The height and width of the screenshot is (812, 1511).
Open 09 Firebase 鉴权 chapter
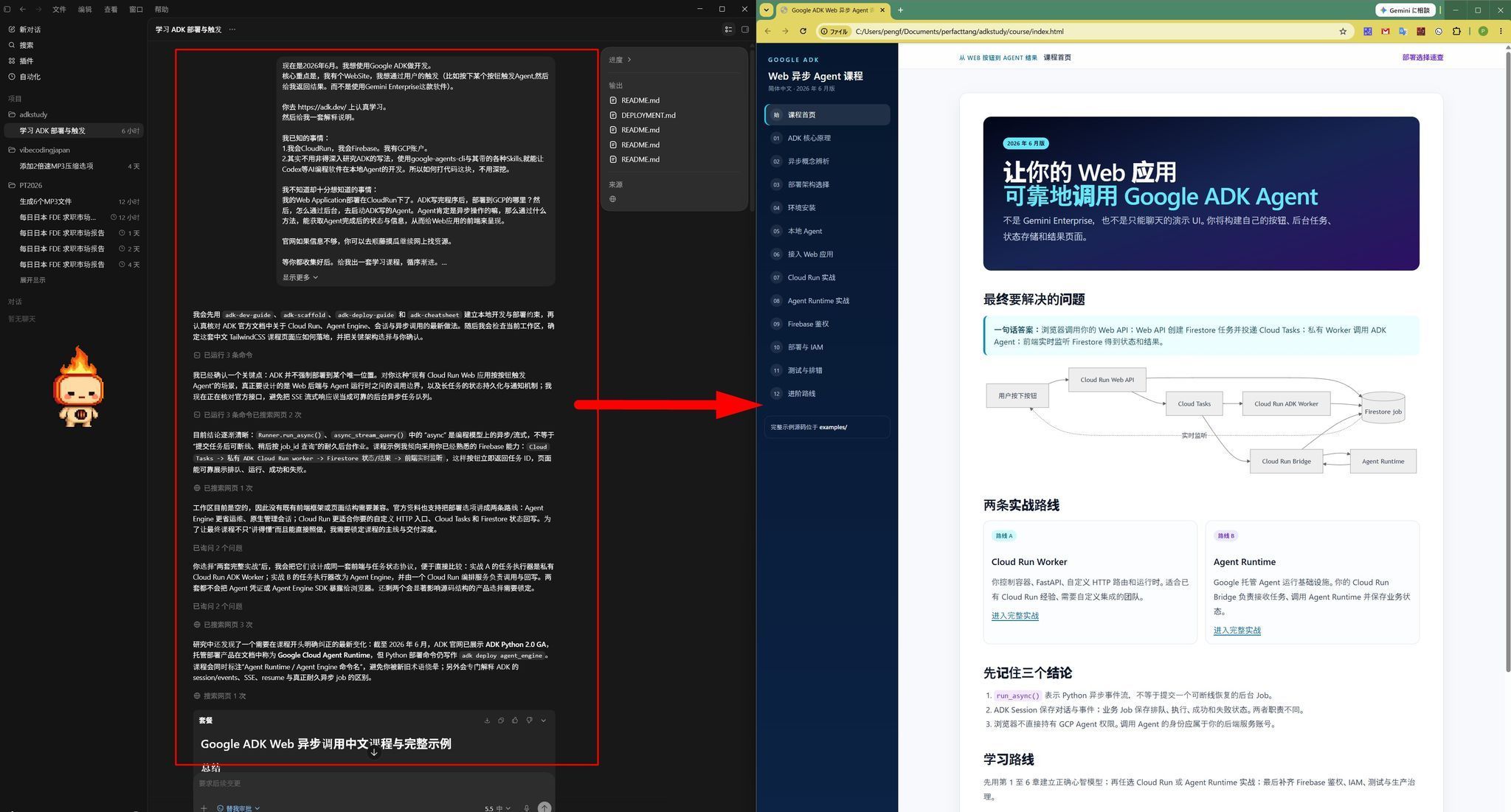pos(827,324)
